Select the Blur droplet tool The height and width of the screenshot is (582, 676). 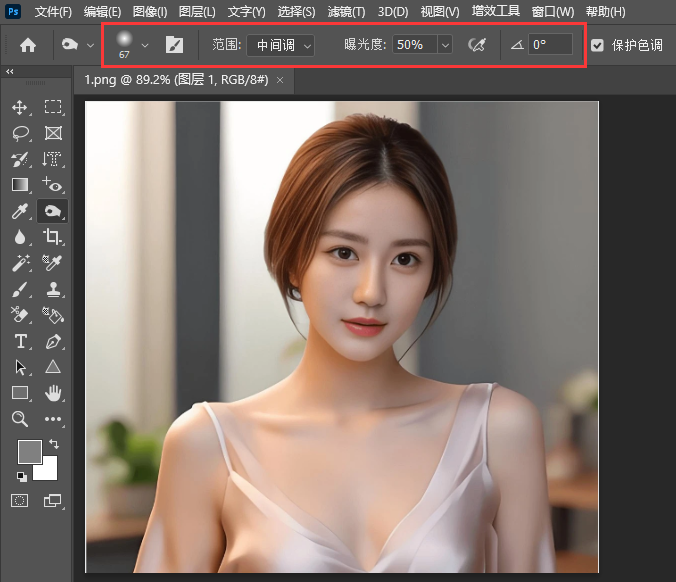pos(20,237)
